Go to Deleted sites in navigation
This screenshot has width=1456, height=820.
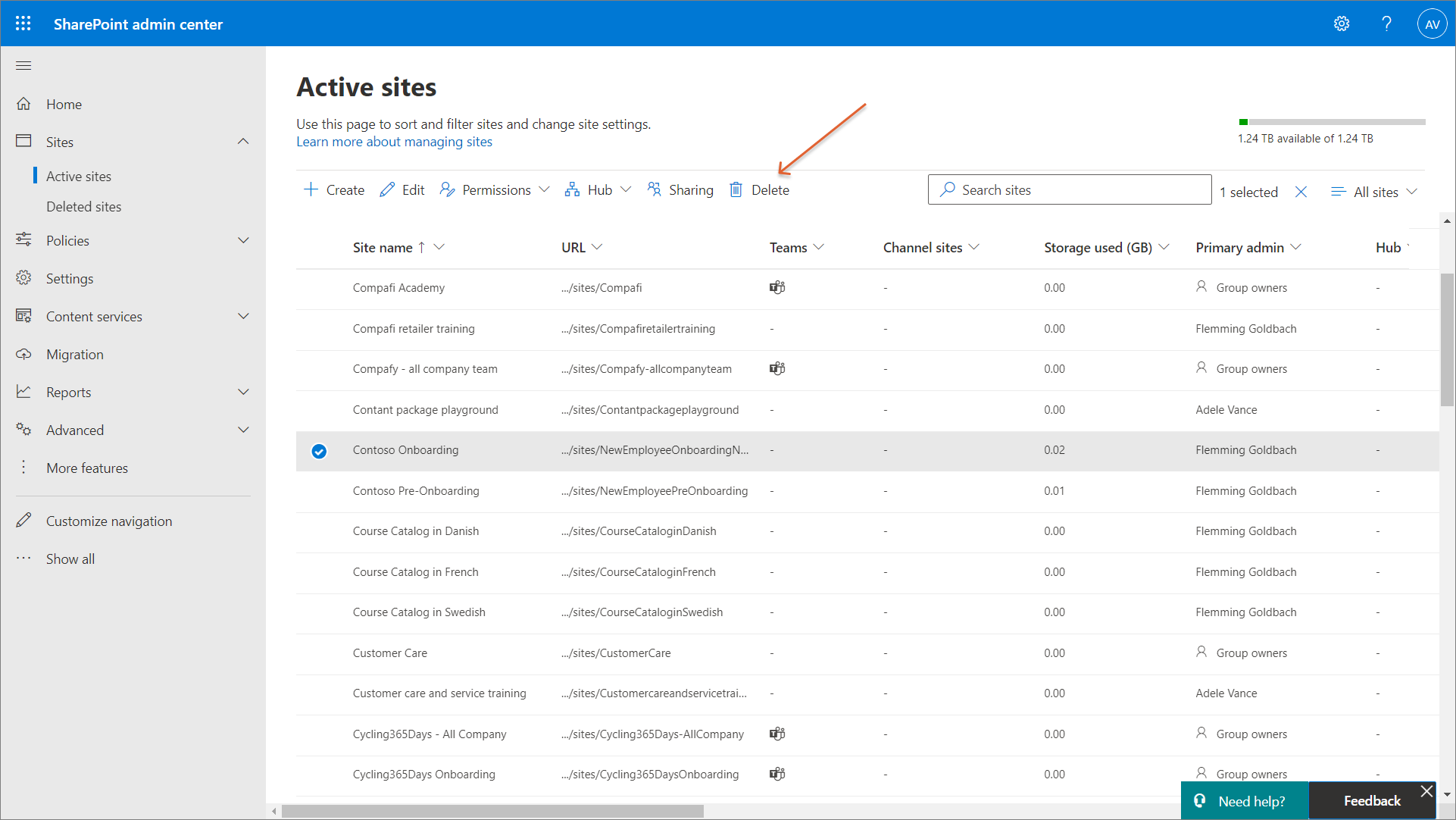83,206
